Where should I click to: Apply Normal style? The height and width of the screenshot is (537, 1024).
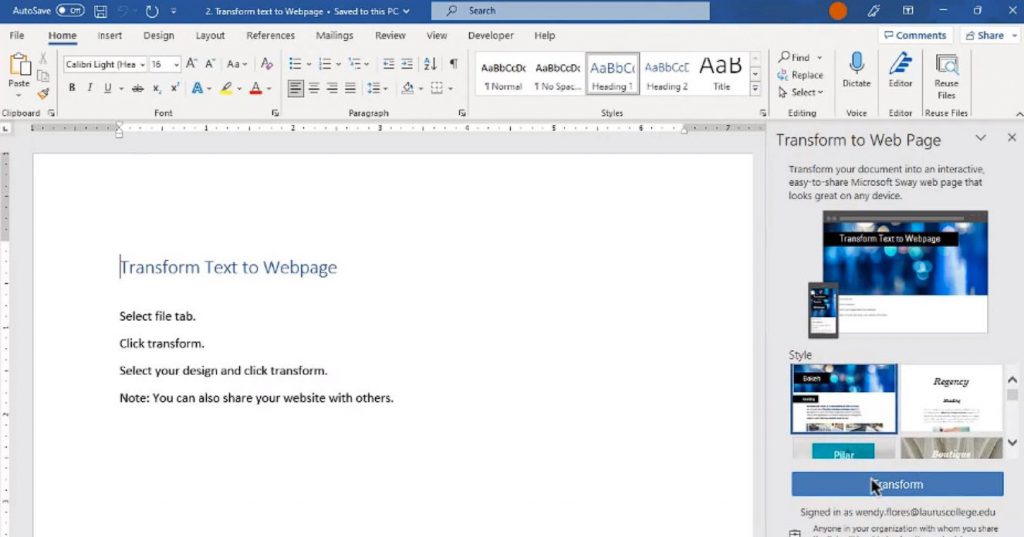click(x=503, y=74)
